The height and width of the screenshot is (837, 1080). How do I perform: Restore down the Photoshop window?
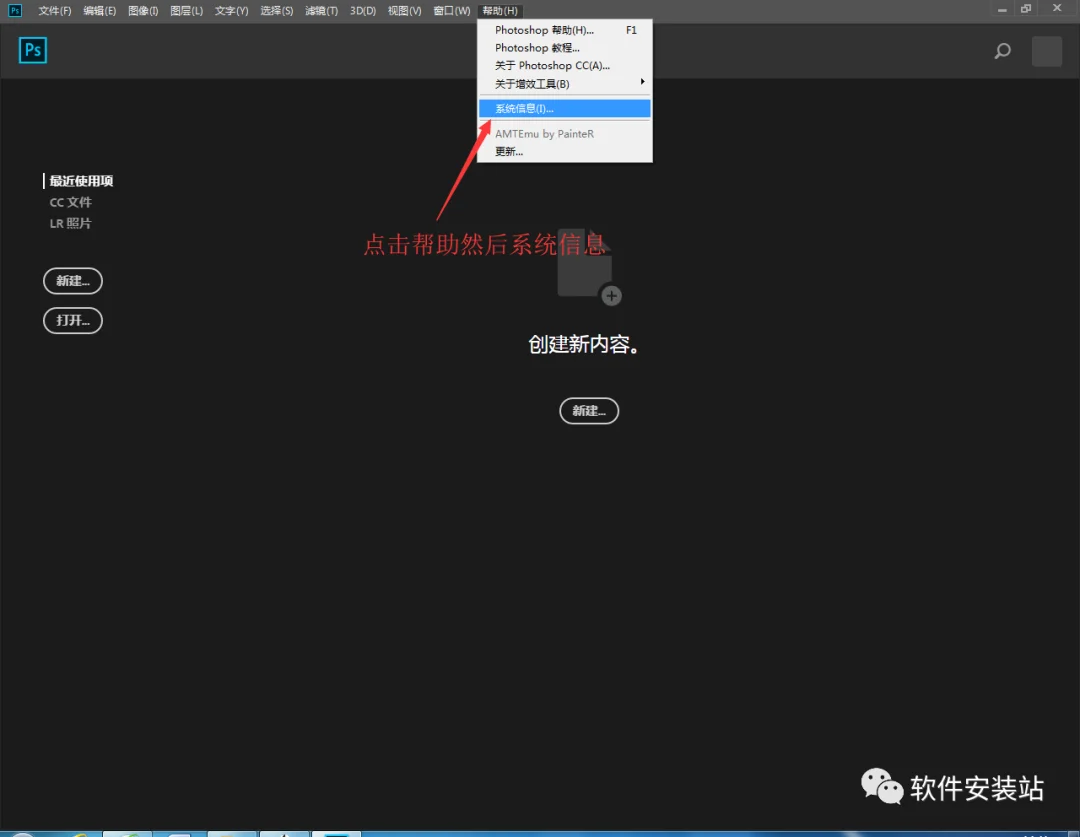1026,9
